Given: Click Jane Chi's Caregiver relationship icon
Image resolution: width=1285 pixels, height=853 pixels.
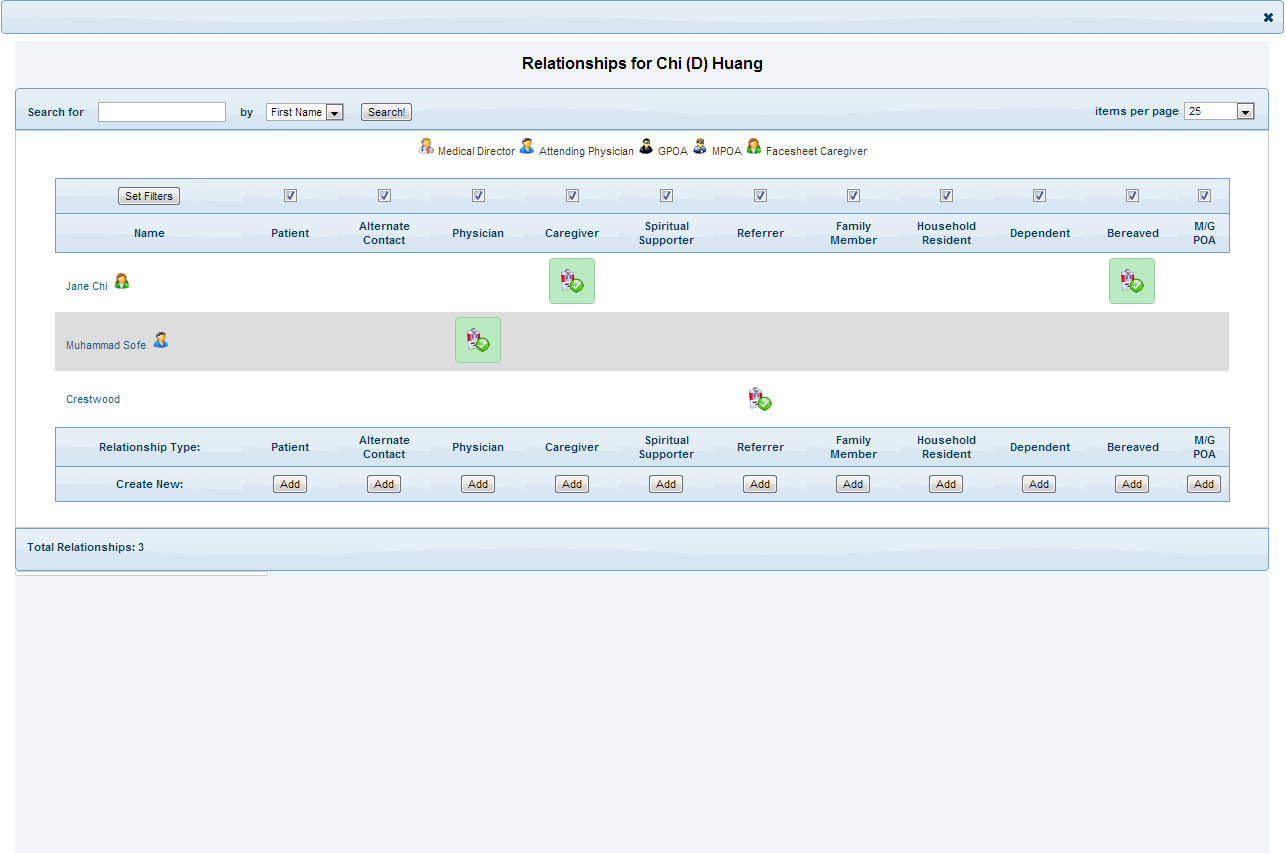Looking at the screenshot, I should click(572, 281).
